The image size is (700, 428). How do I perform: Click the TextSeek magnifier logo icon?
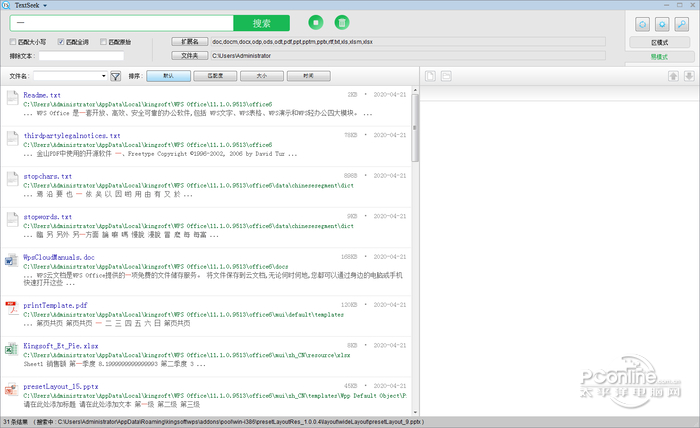(6, 5)
